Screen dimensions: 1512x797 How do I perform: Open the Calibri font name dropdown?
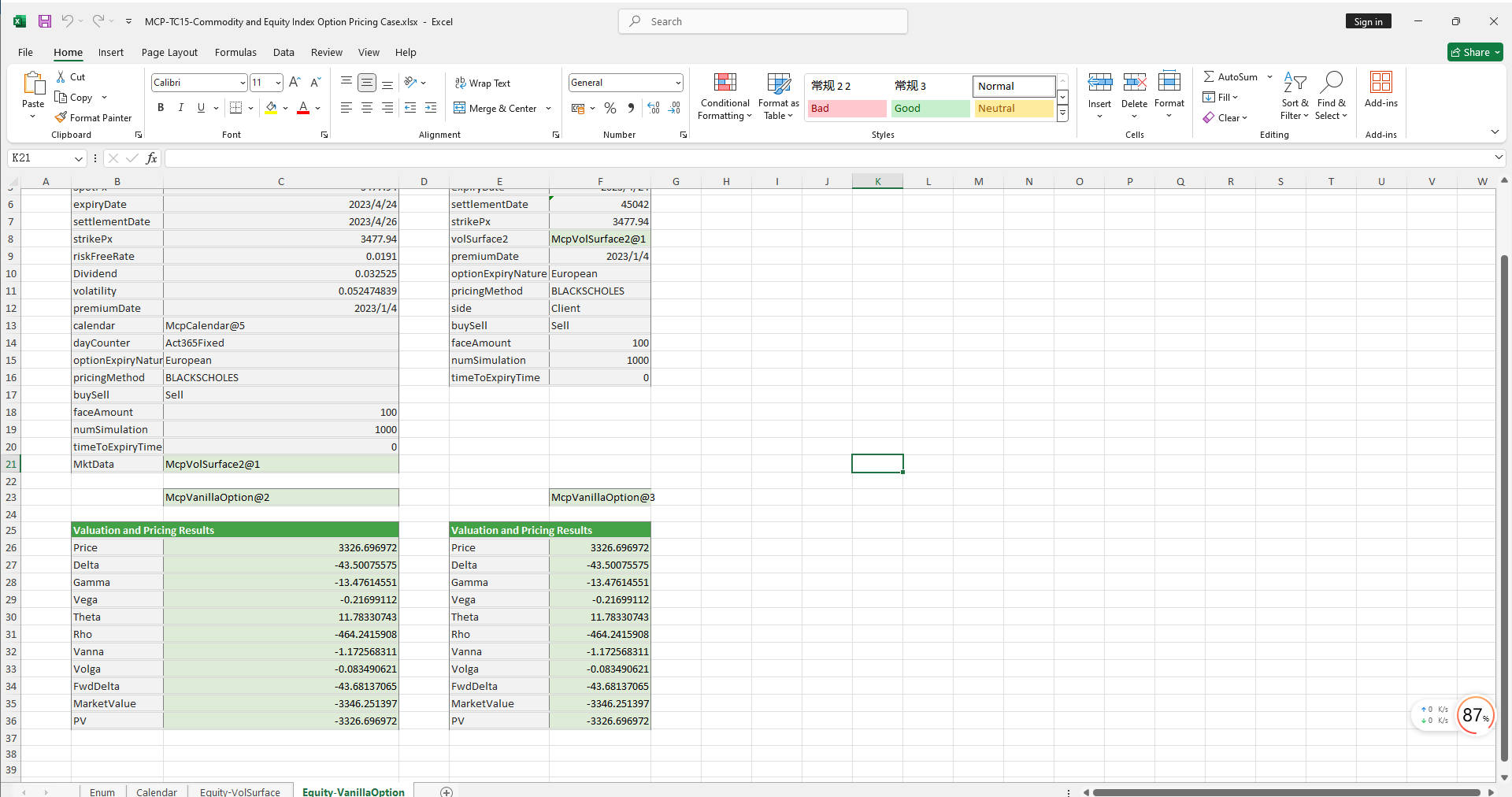[243, 83]
